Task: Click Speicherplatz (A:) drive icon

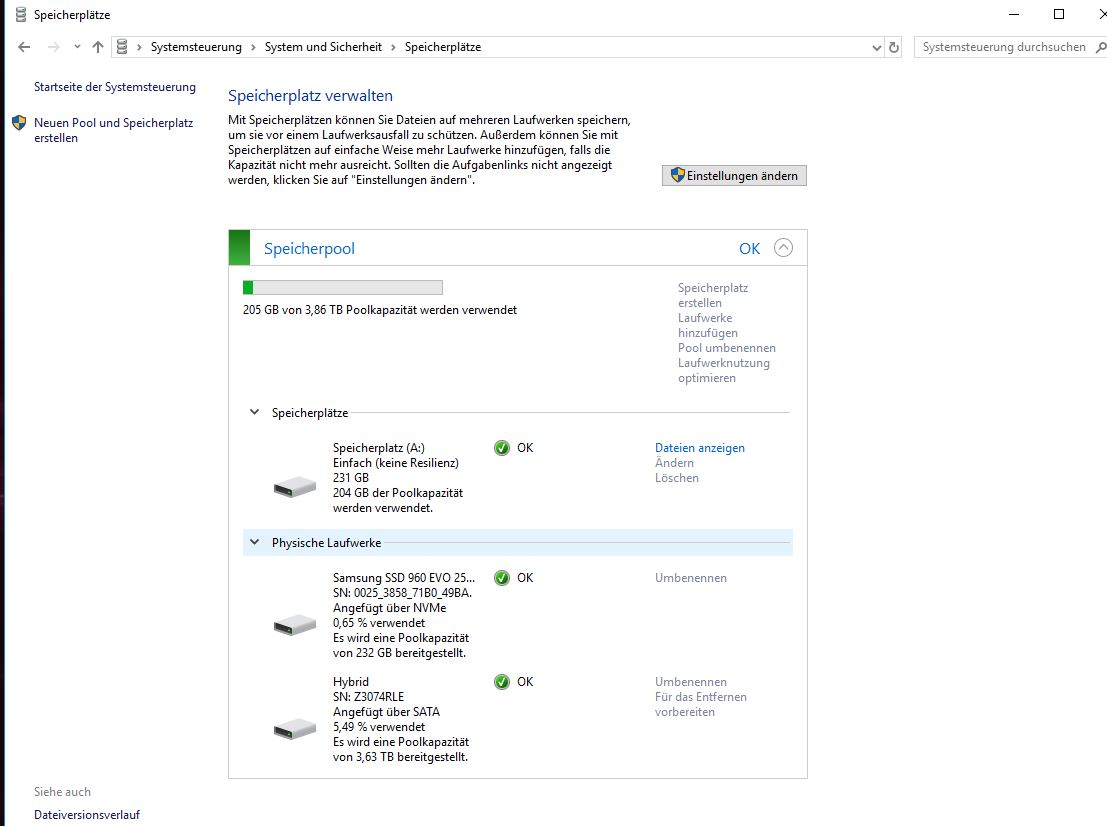Action: pyautogui.click(x=294, y=487)
